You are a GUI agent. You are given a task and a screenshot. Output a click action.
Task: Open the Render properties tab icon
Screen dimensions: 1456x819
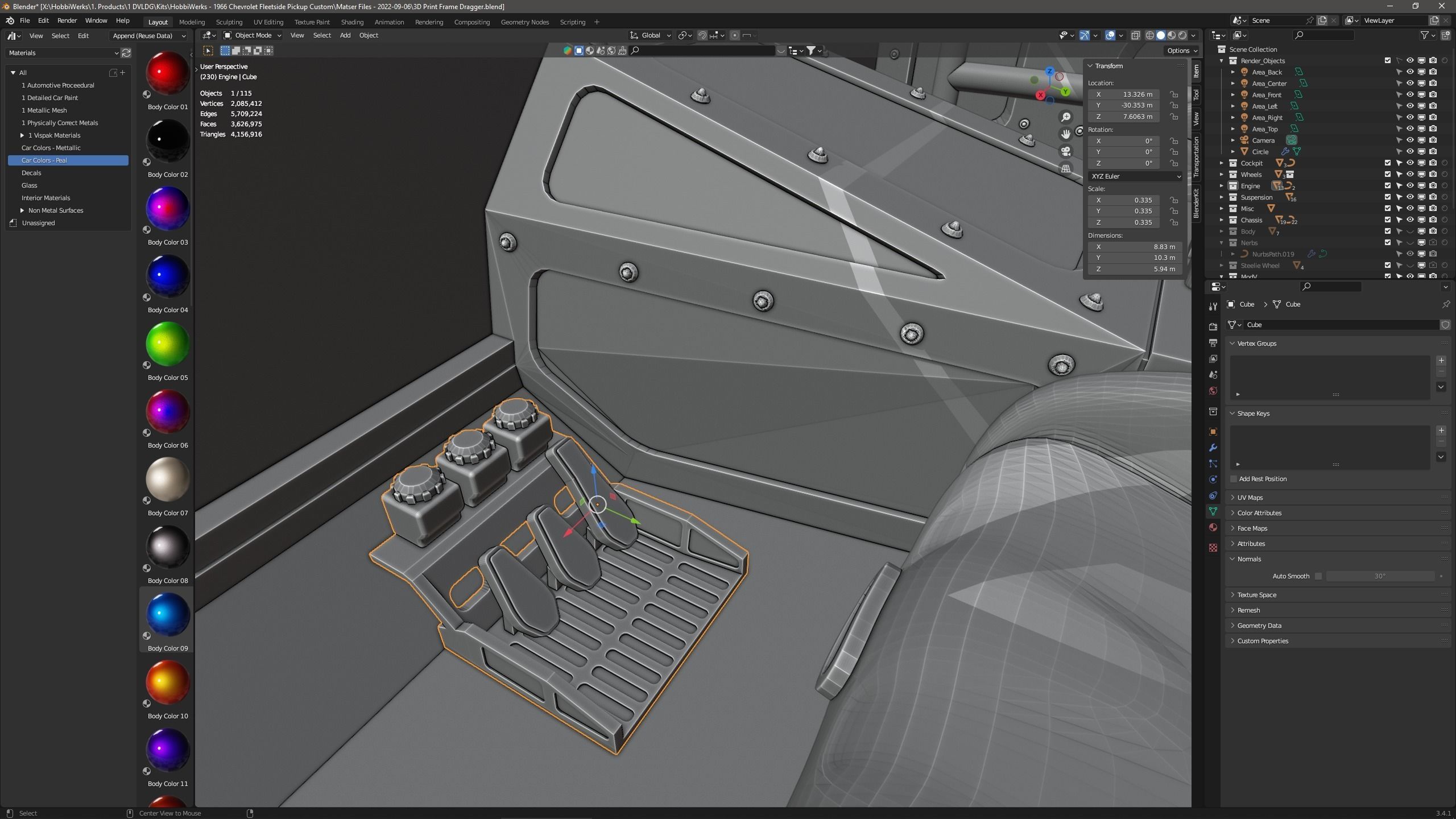click(1213, 326)
